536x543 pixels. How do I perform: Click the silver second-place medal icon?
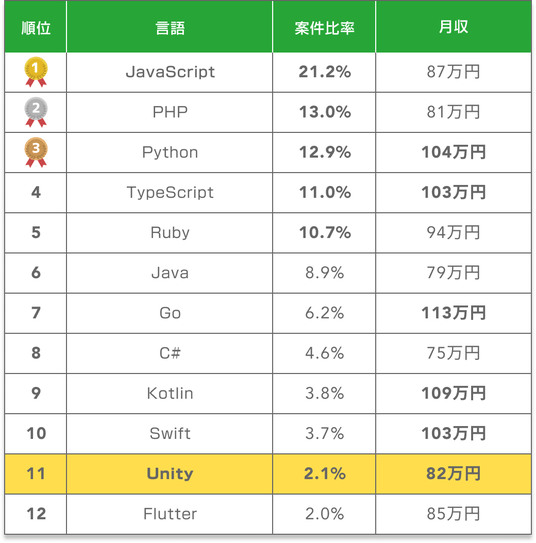point(36,112)
